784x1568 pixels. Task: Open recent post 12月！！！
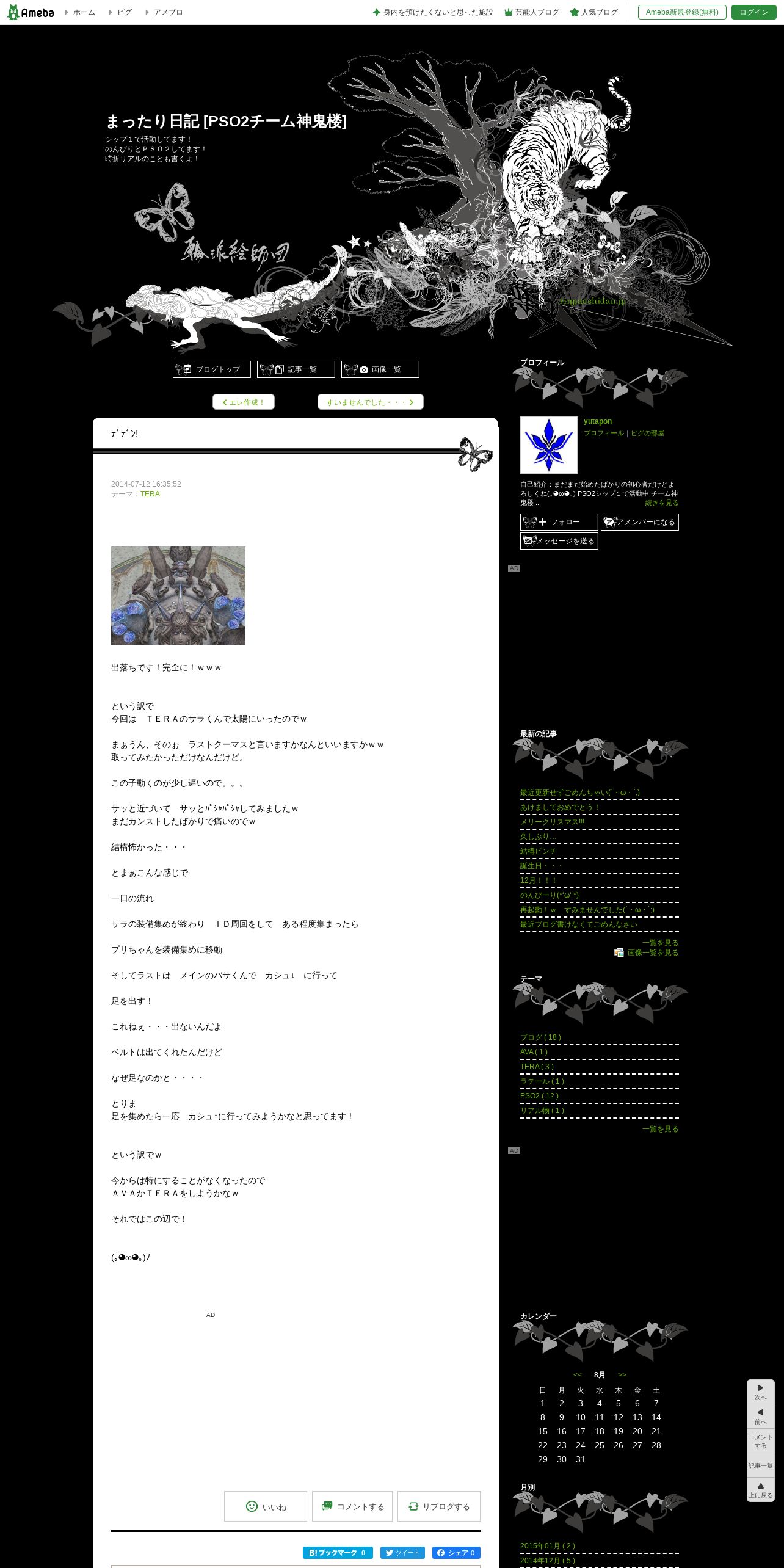[539, 880]
